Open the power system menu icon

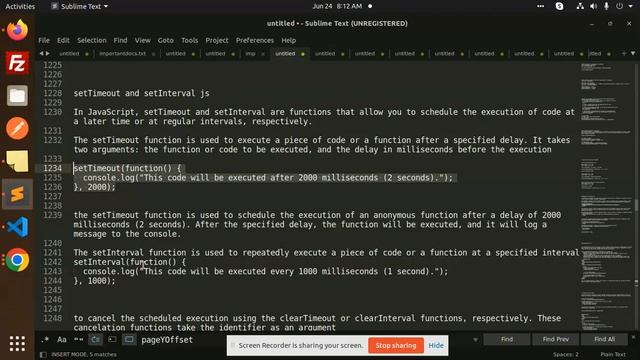click(620, 6)
